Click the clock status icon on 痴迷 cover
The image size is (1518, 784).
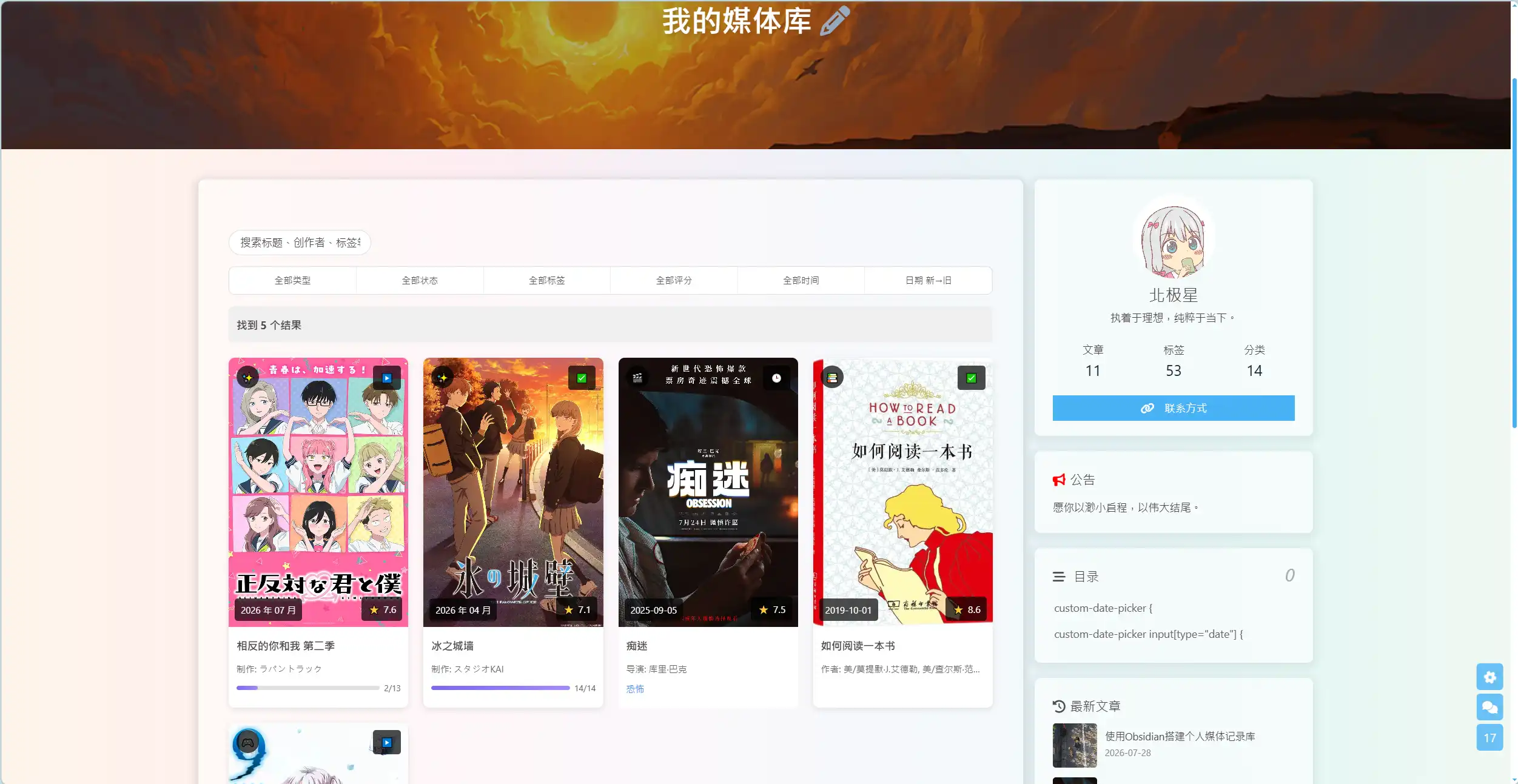point(776,378)
